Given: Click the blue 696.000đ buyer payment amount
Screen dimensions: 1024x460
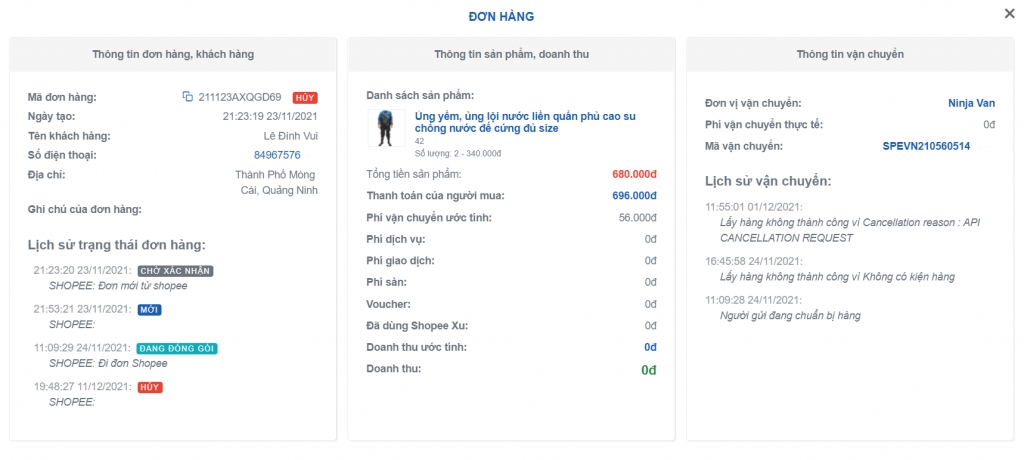Looking at the screenshot, I should coord(634,196).
